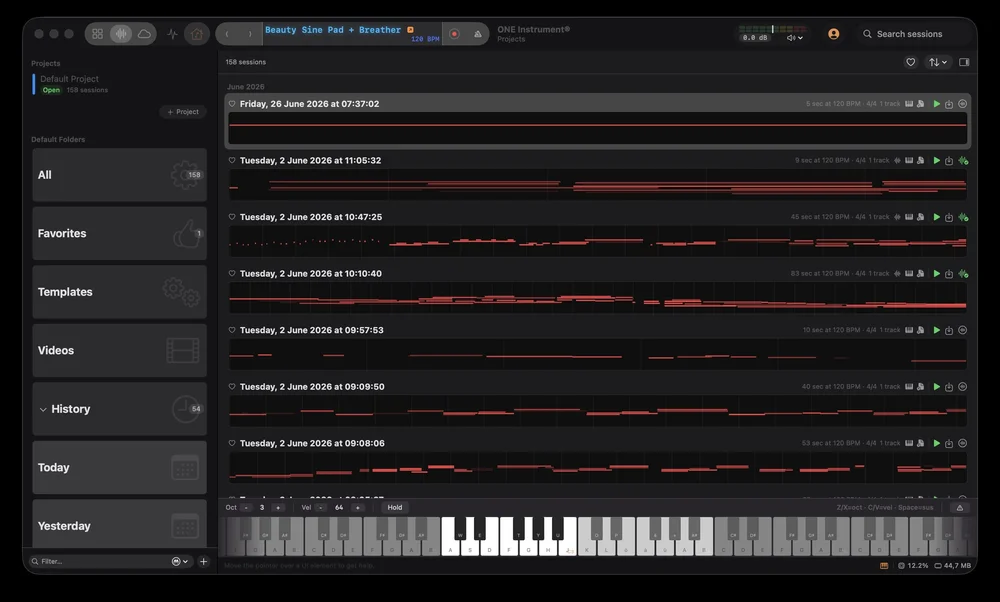Screen dimensions: 1000x602
Task: Play the Tuesday 2 June 11:05:32 session
Action: pos(936,161)
